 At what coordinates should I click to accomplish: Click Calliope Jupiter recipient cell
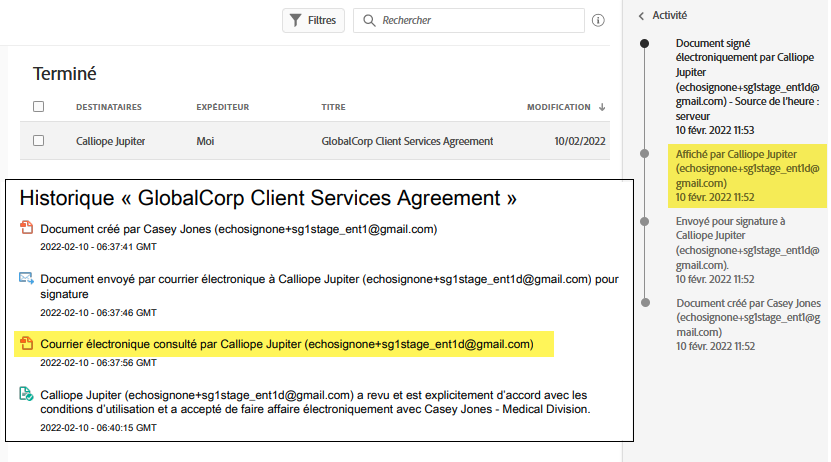[110, 141]
